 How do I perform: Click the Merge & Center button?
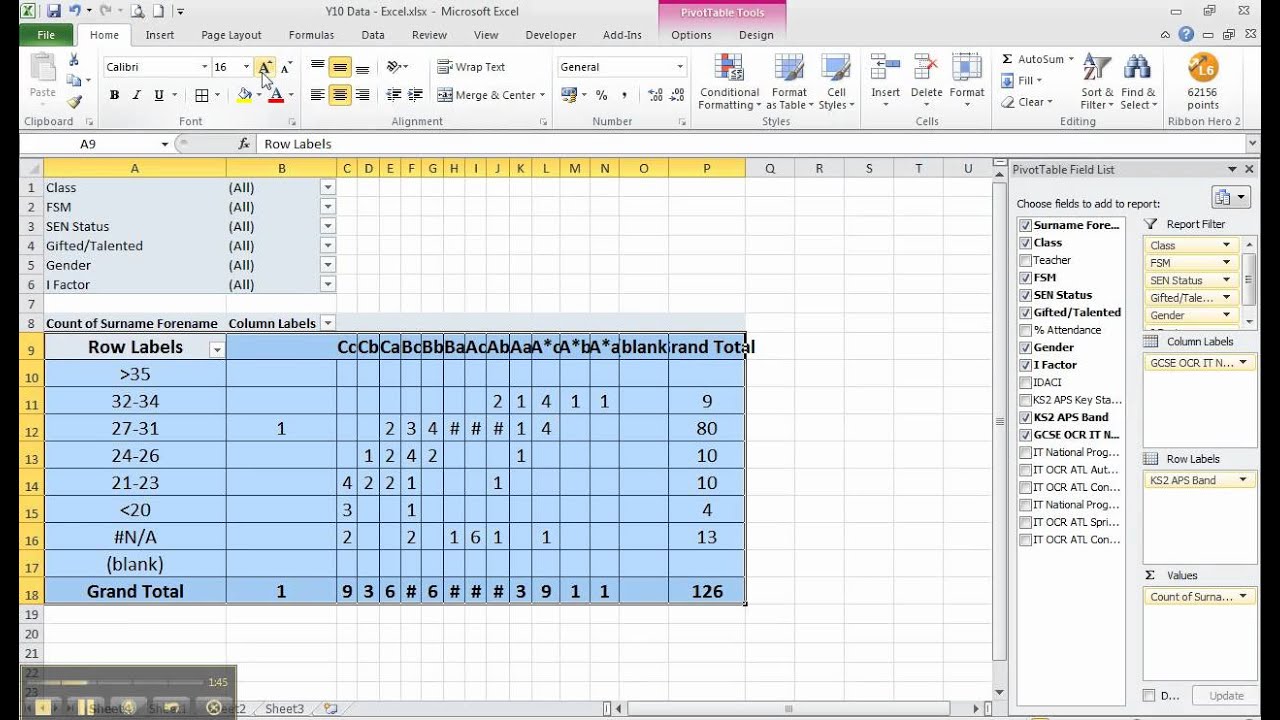pyautogui.click(x=489, y=95)
